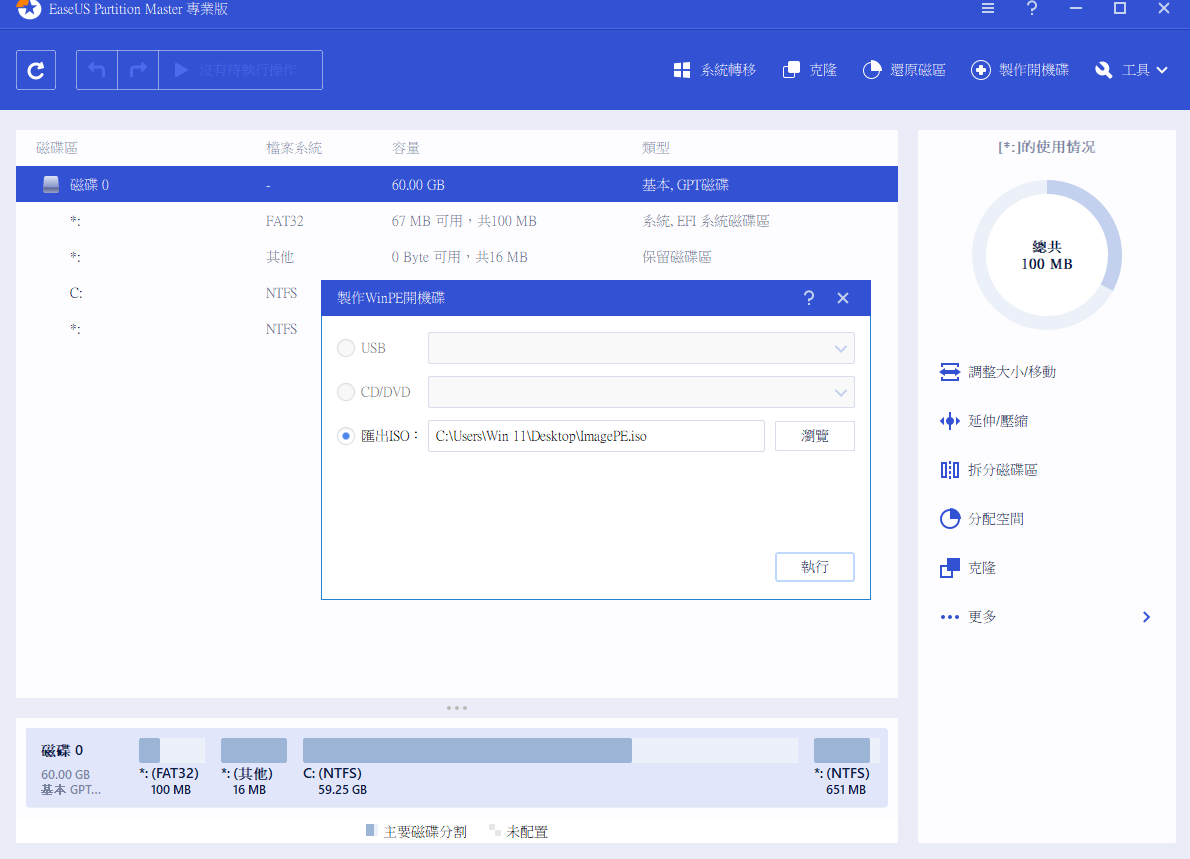Expand the 工具 tools dropdown

click(1131, 70)
